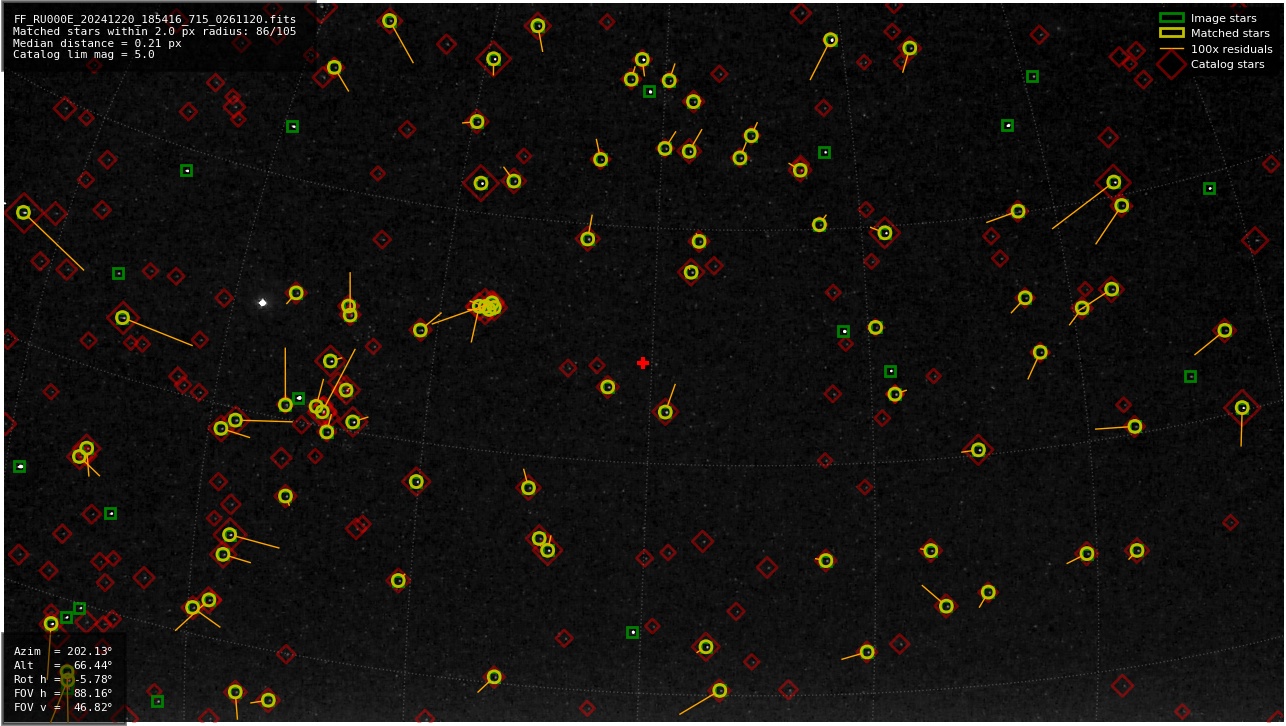Screen dimensions: 1286x726
Task: Select the 'Image stars' legend label
Action: [x=1223, y=18]
